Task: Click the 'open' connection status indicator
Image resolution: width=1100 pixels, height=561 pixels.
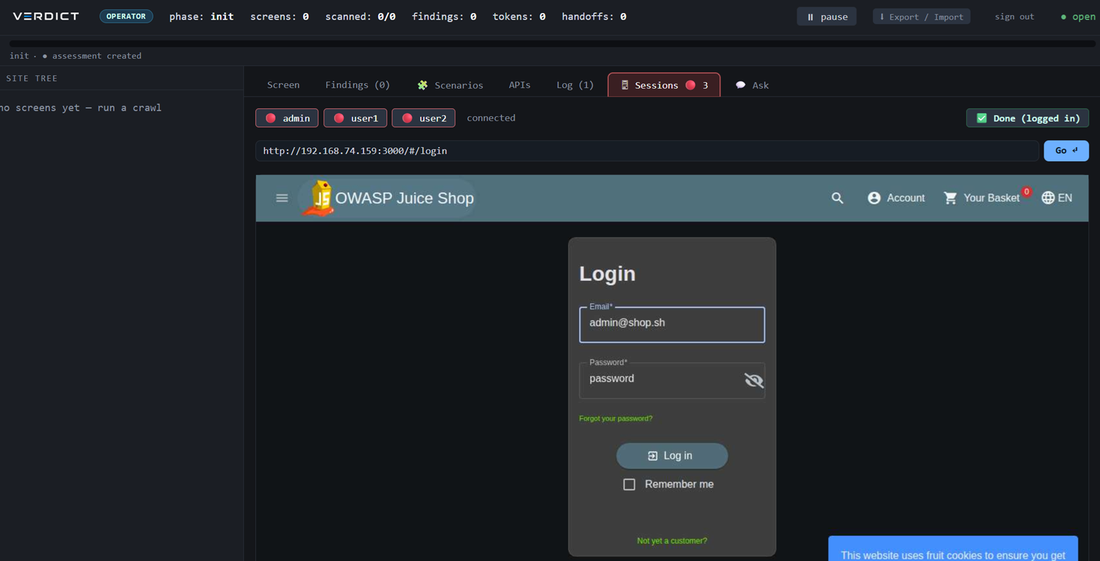Action: click(x=1078, y=17)
